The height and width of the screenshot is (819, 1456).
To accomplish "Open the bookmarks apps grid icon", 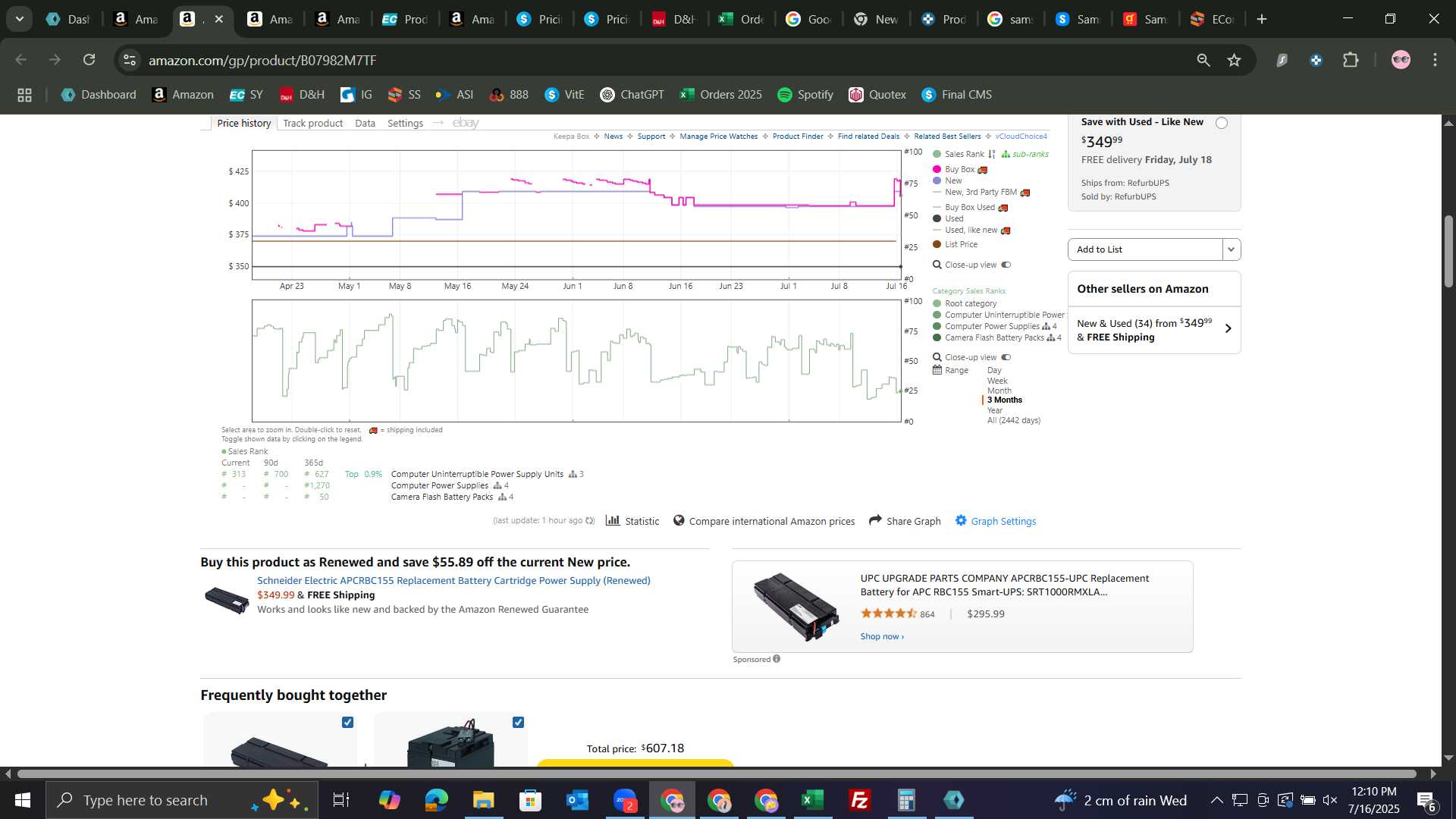I will 24,95.
